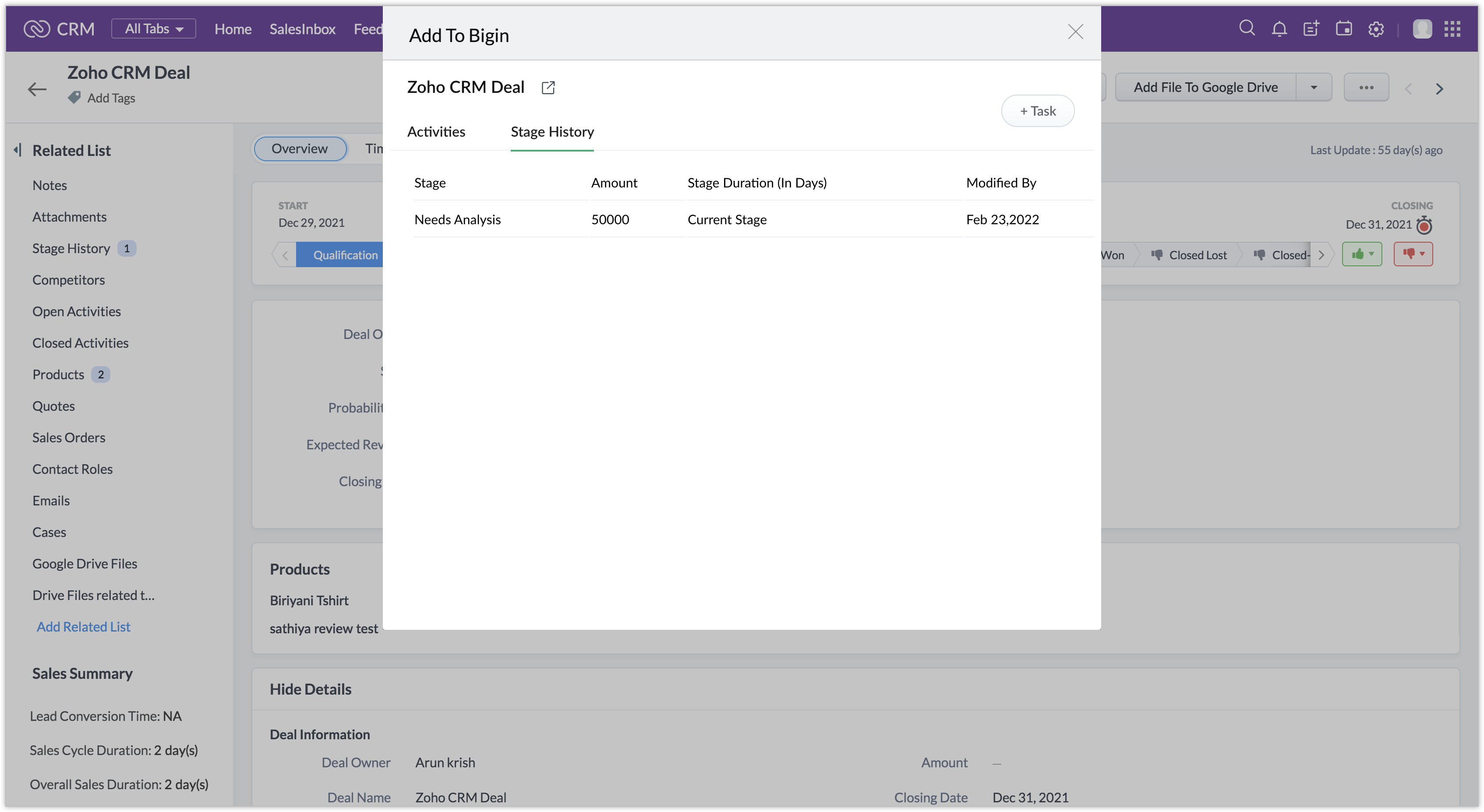Click Add Tags under deal title
This screenshot has width=1484, height=812.
(x=111, y=98)
